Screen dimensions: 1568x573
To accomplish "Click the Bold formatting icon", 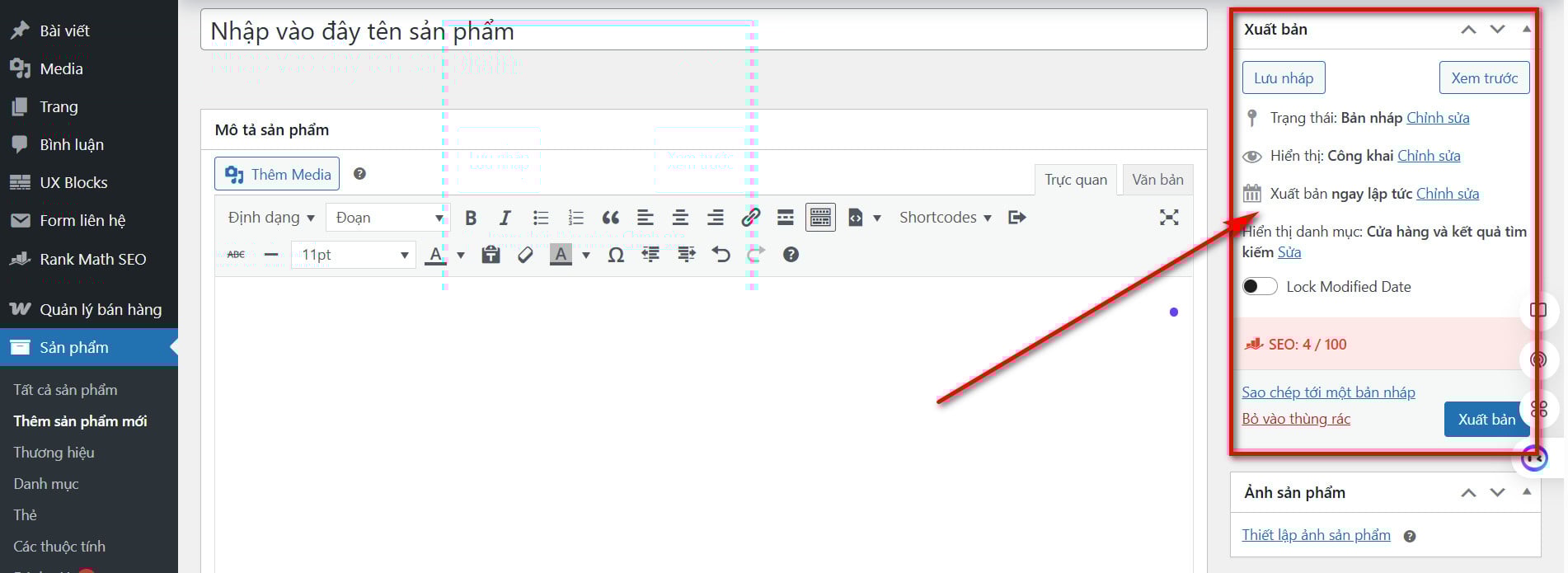I will (x=471, y=218).
